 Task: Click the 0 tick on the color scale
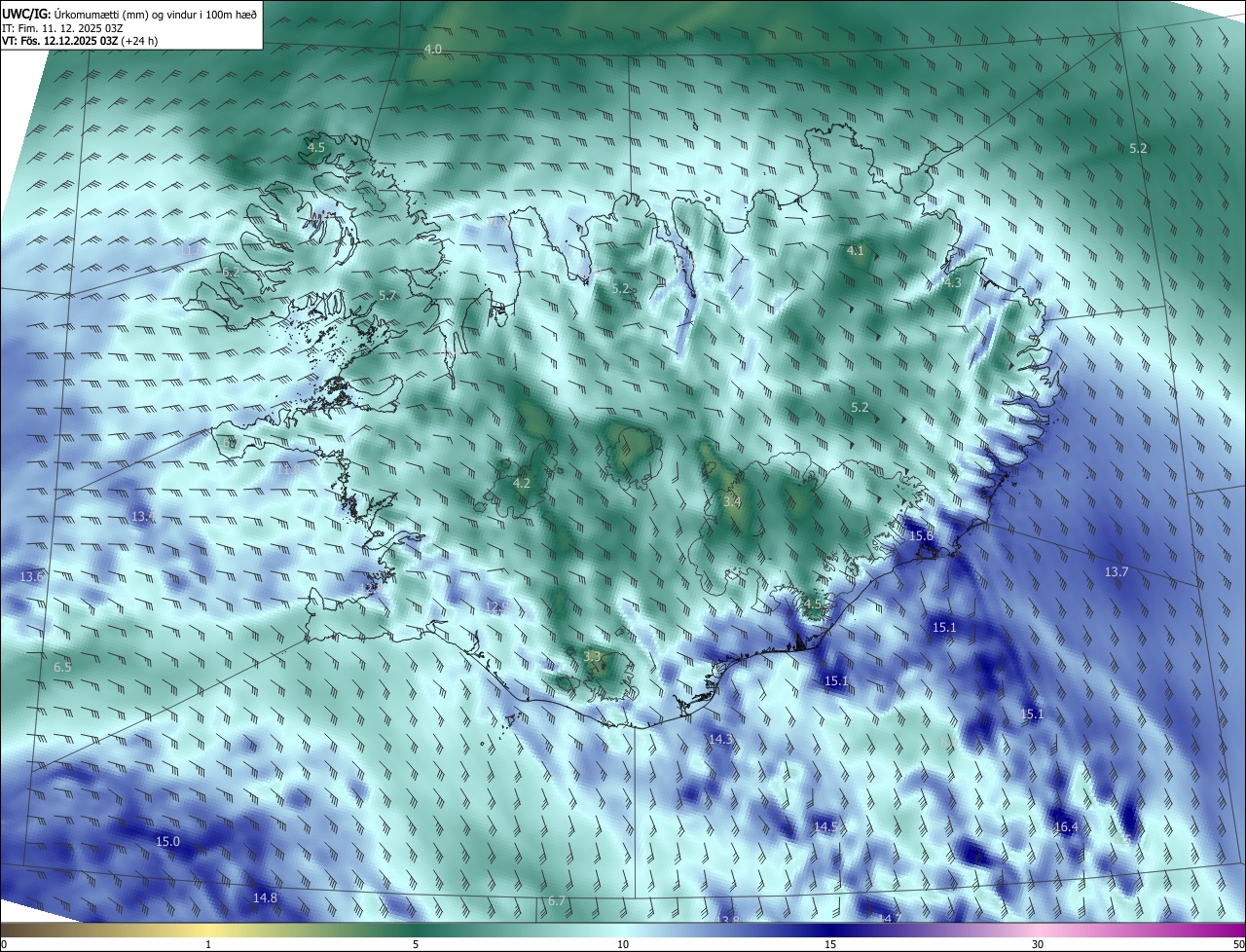[4, 944]
